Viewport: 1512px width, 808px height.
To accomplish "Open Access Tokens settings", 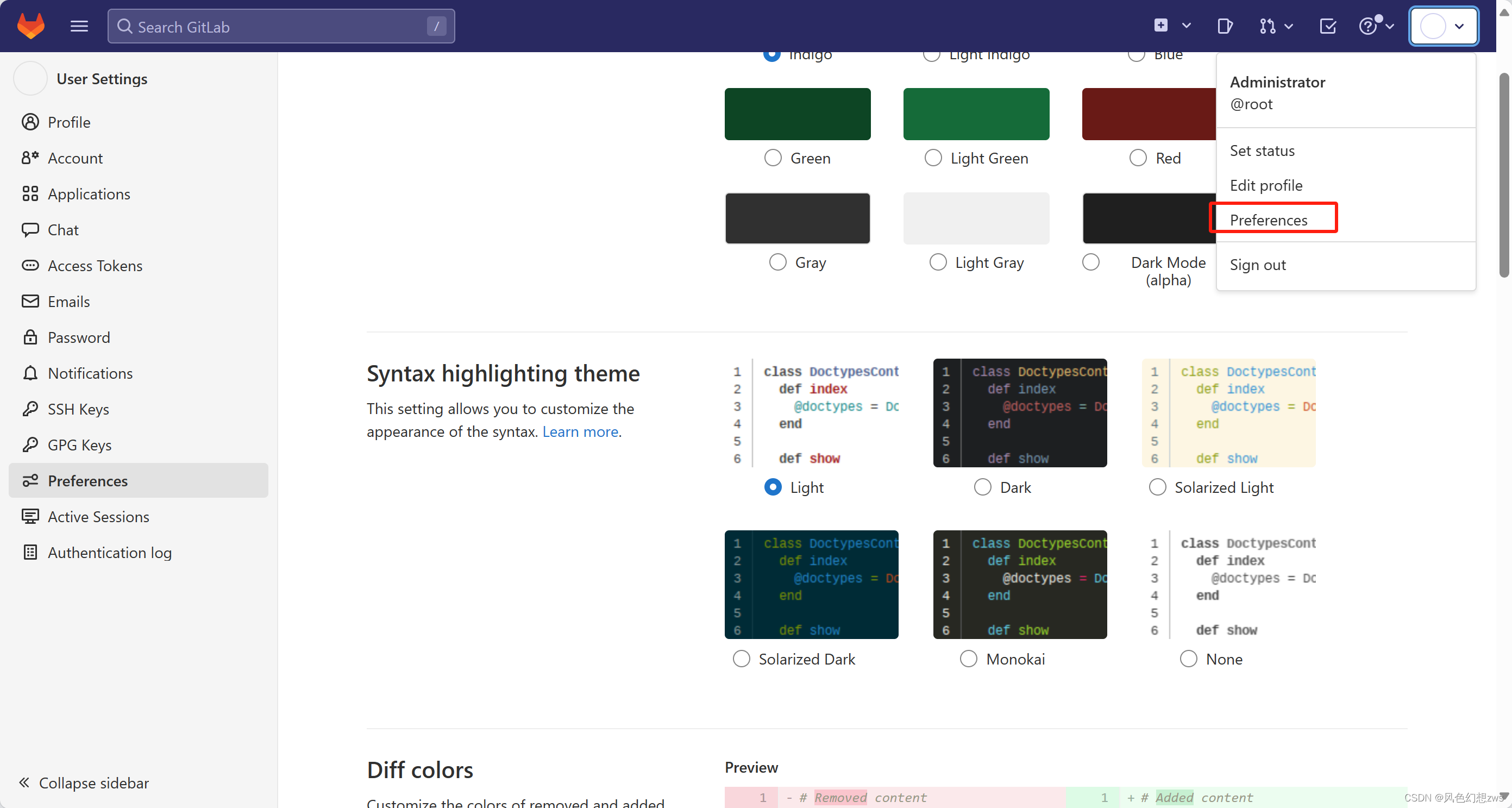I will [95, 265].
